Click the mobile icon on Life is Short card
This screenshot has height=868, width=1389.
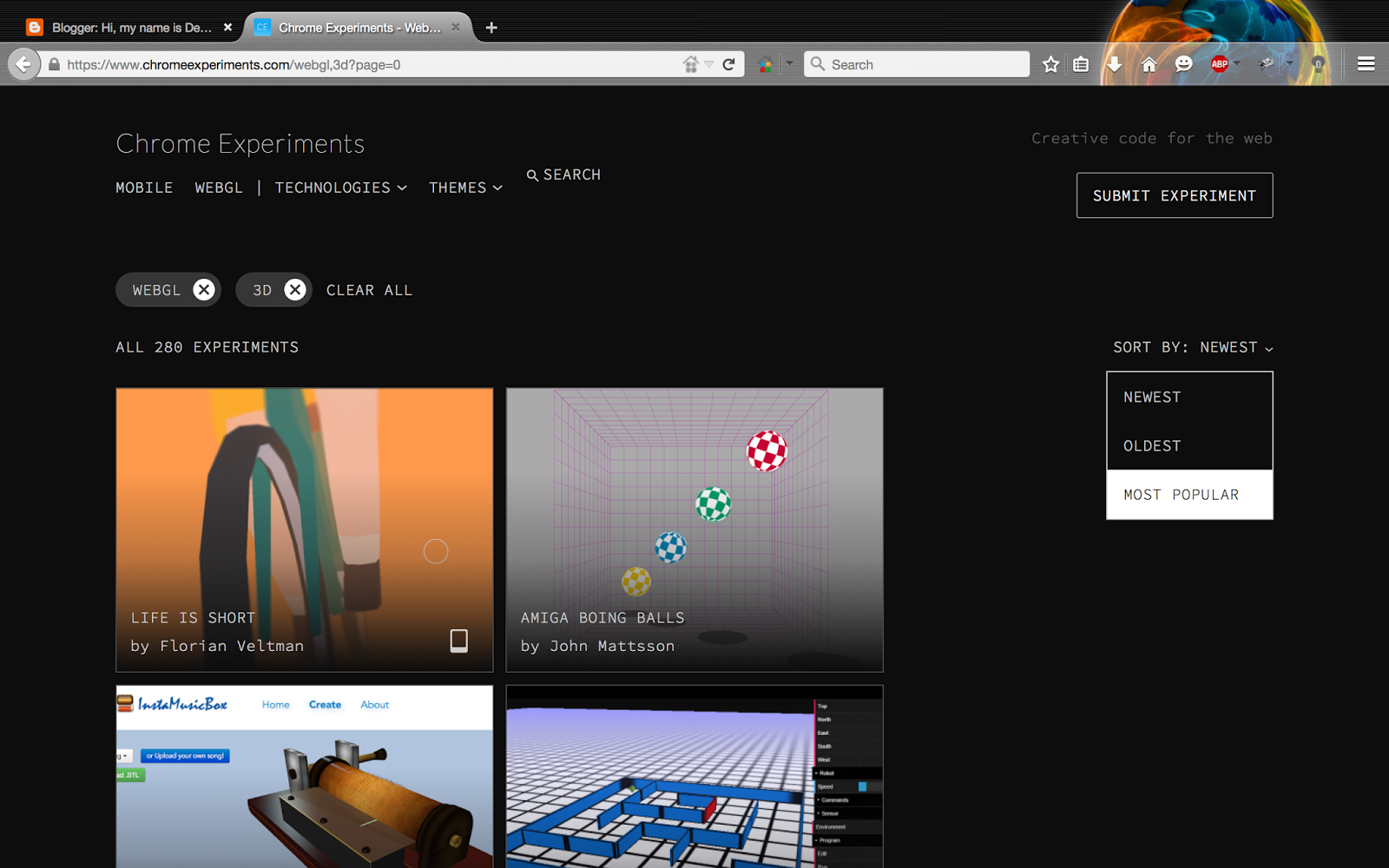coord(458,641)
